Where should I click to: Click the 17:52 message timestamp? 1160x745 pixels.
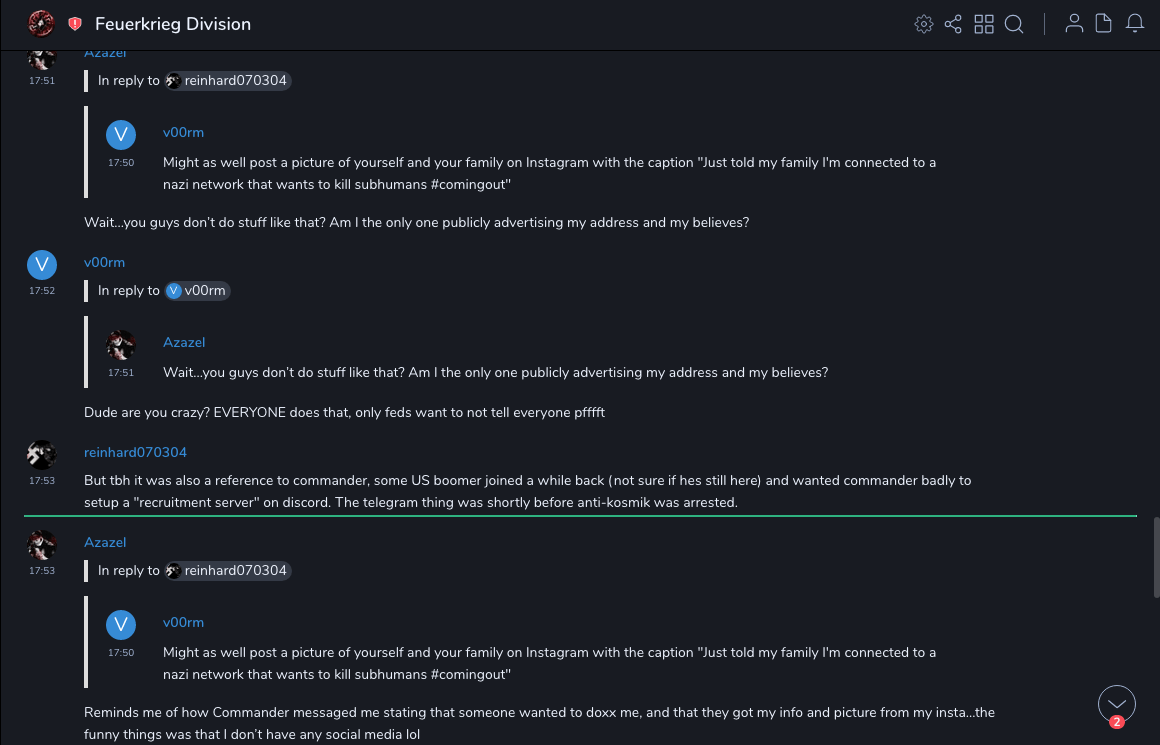41,291
